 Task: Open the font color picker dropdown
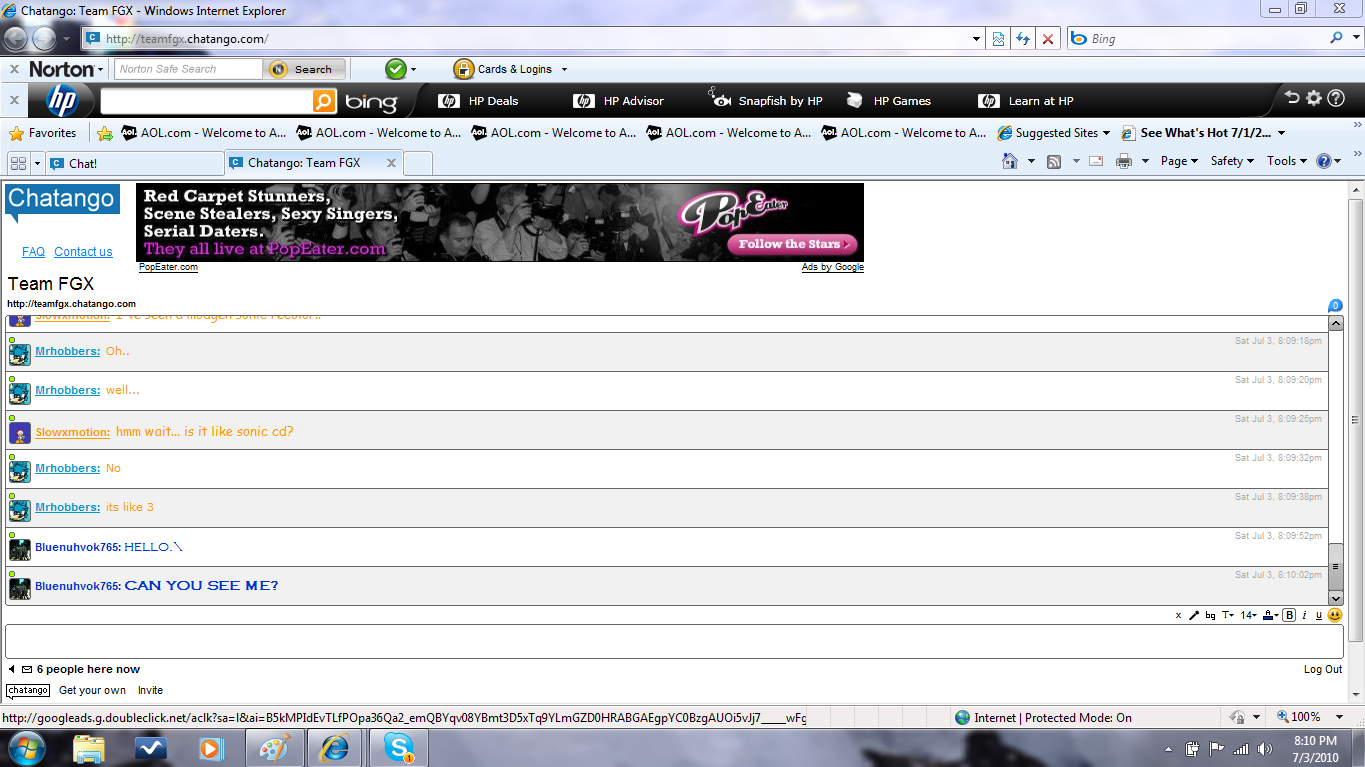click(x=1271, y=616)
